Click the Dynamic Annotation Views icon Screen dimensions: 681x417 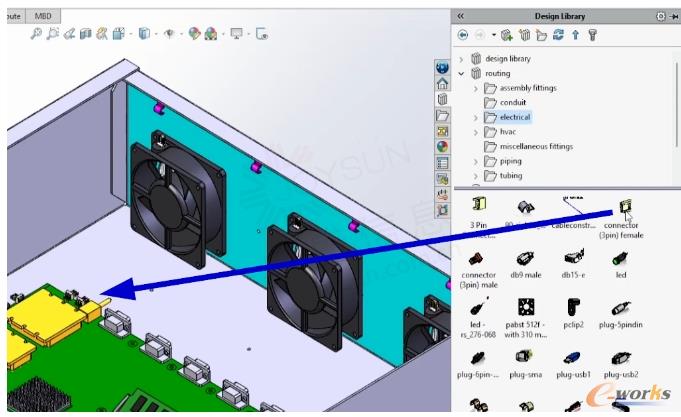(102, 33)
